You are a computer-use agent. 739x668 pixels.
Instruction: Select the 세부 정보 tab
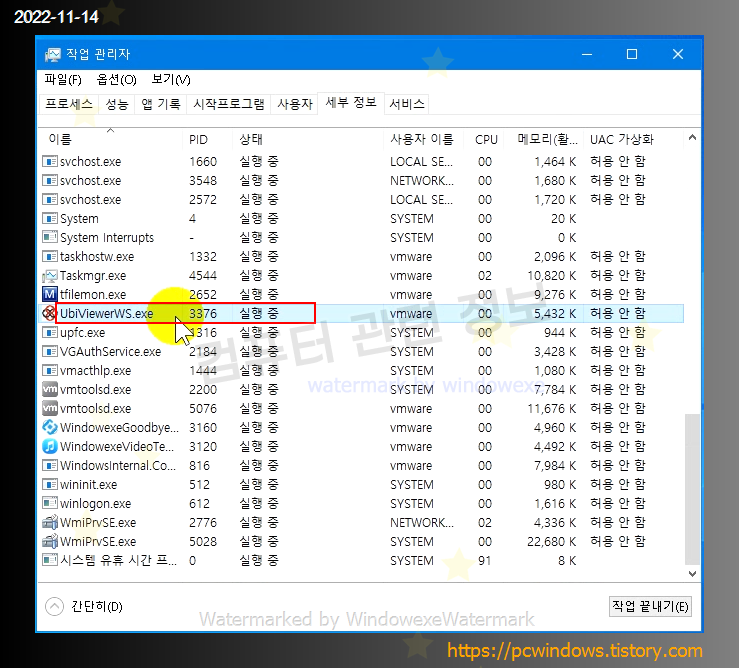click(351, 103)
